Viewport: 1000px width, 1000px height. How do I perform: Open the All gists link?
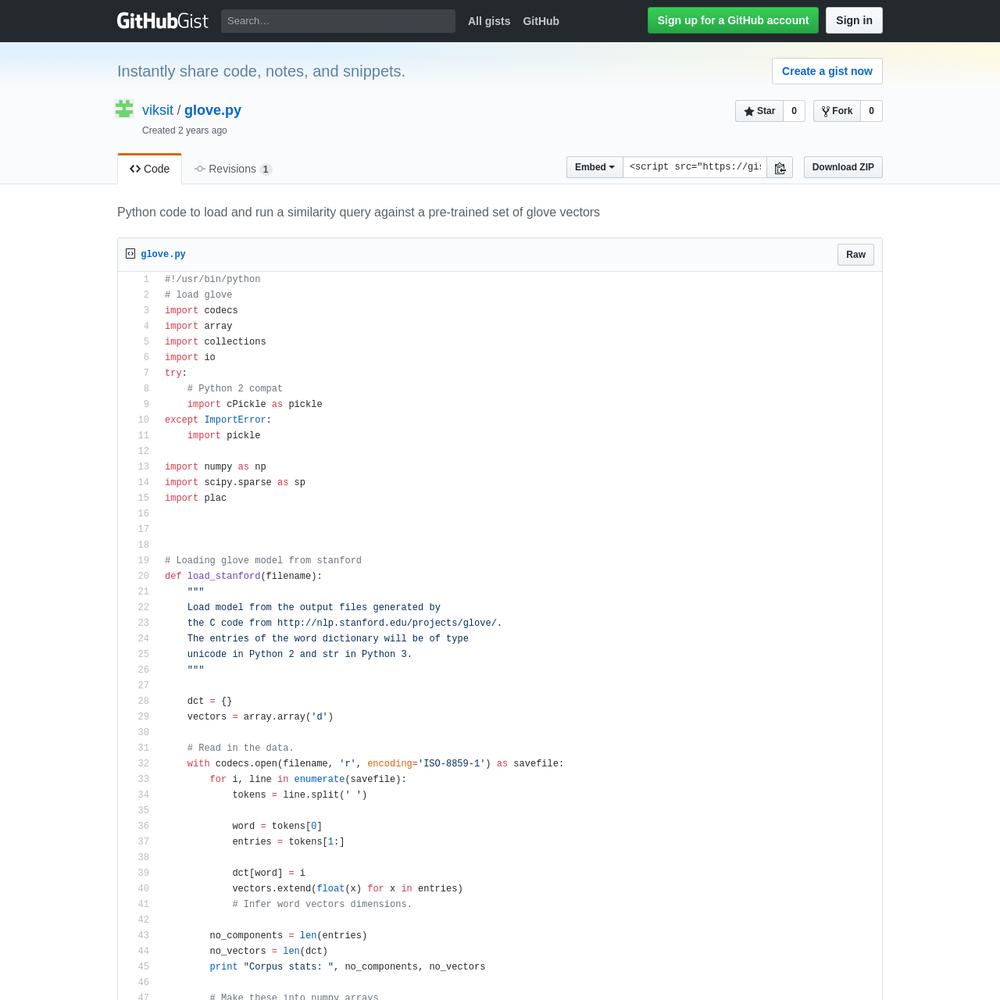pyautogui.click(x=489, y=21)
